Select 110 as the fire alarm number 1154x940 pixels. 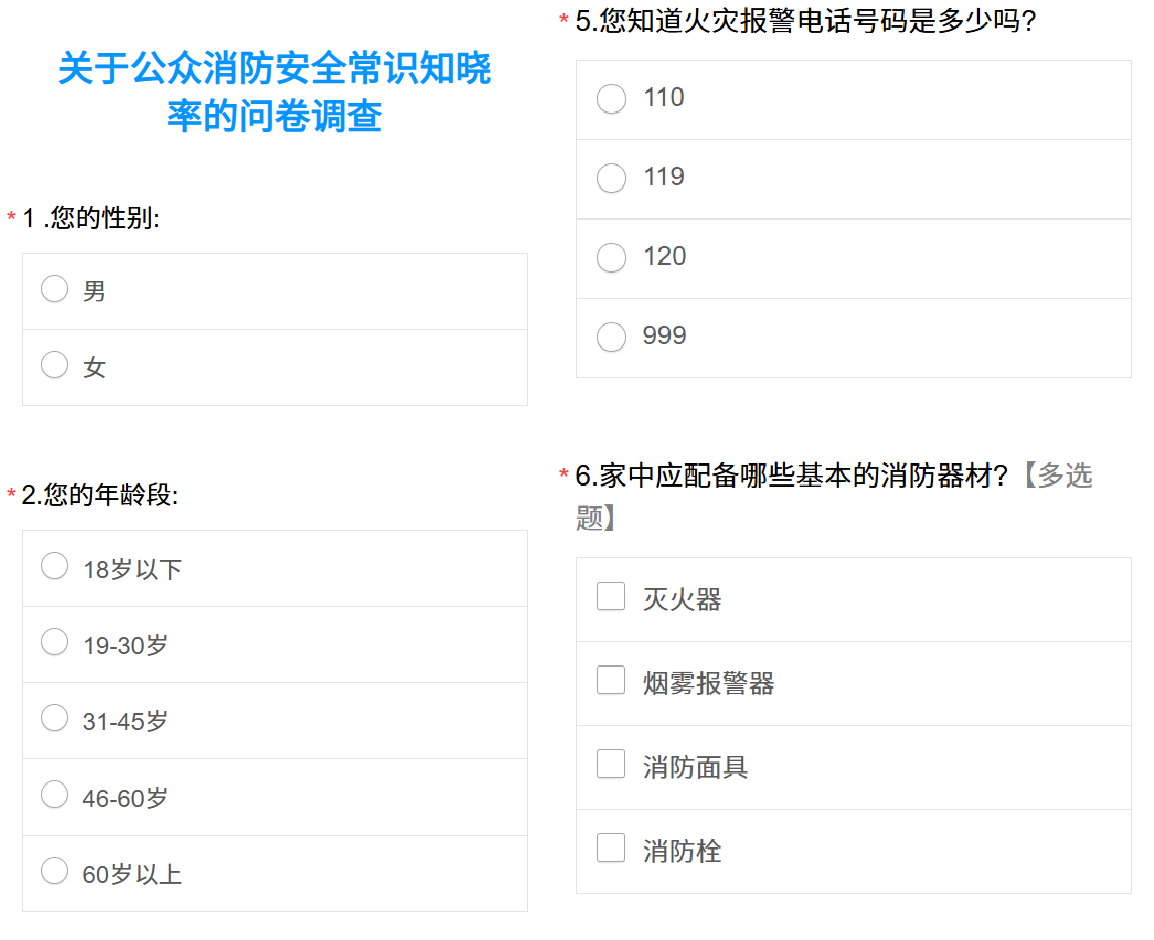611,99
